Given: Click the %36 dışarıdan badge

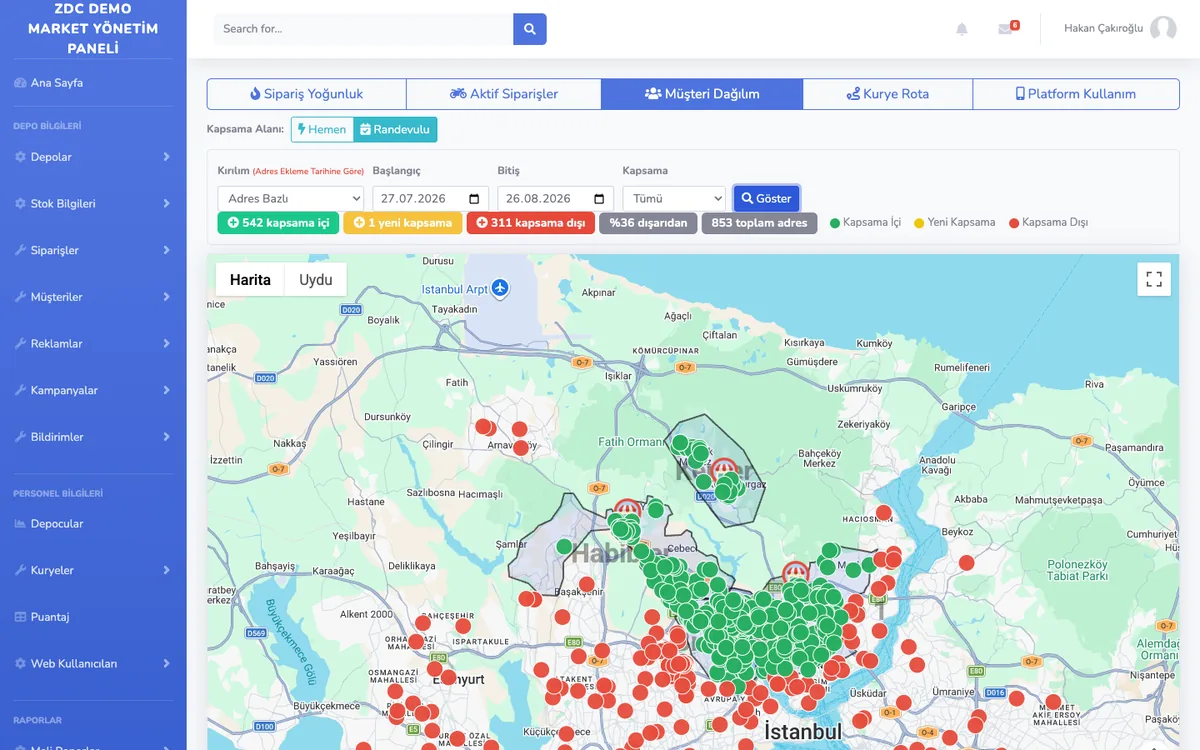Looking at the screenshot, I should click(648, 223).
